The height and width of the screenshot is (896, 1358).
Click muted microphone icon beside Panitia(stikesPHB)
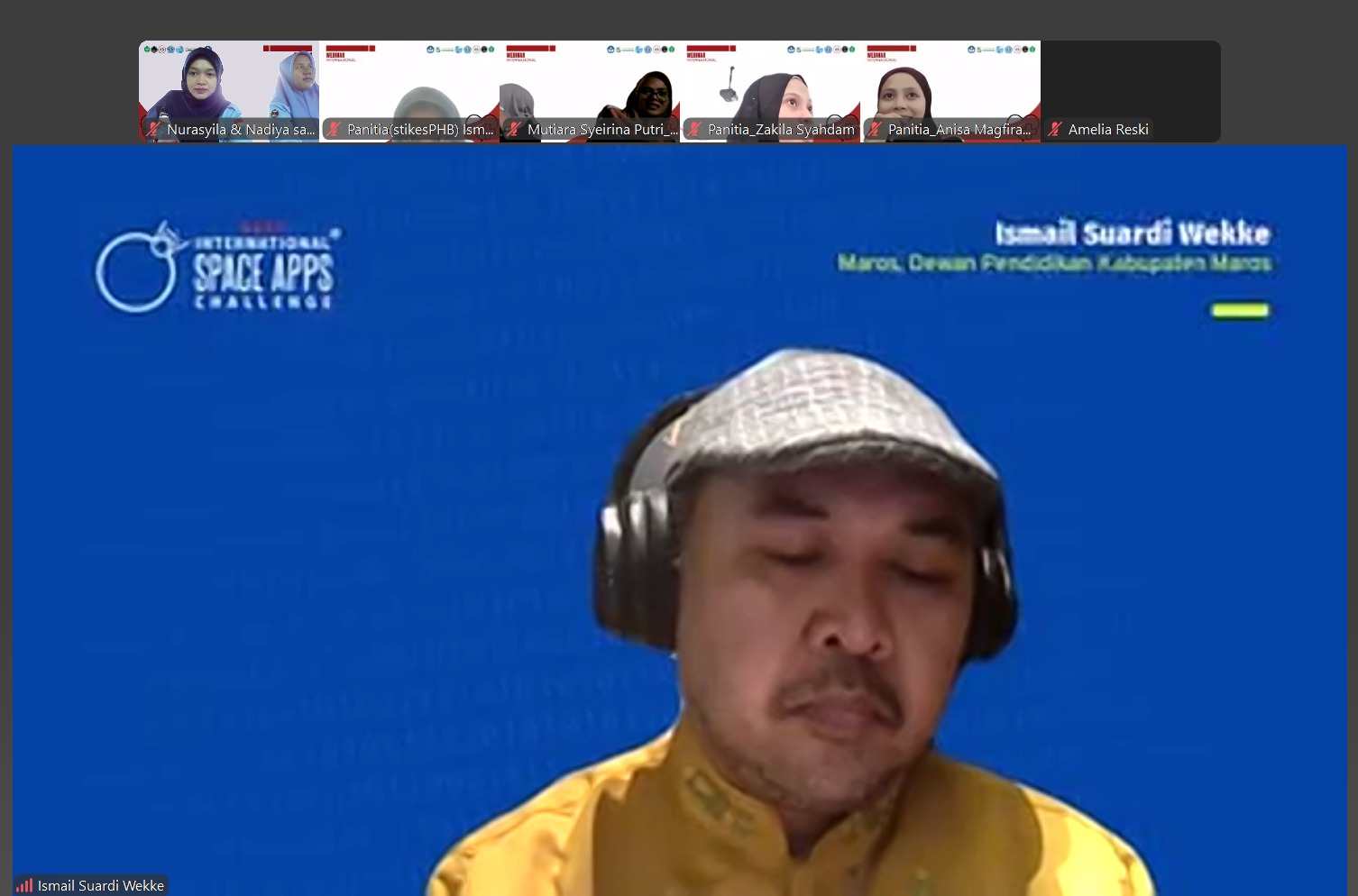click(334, 130)
